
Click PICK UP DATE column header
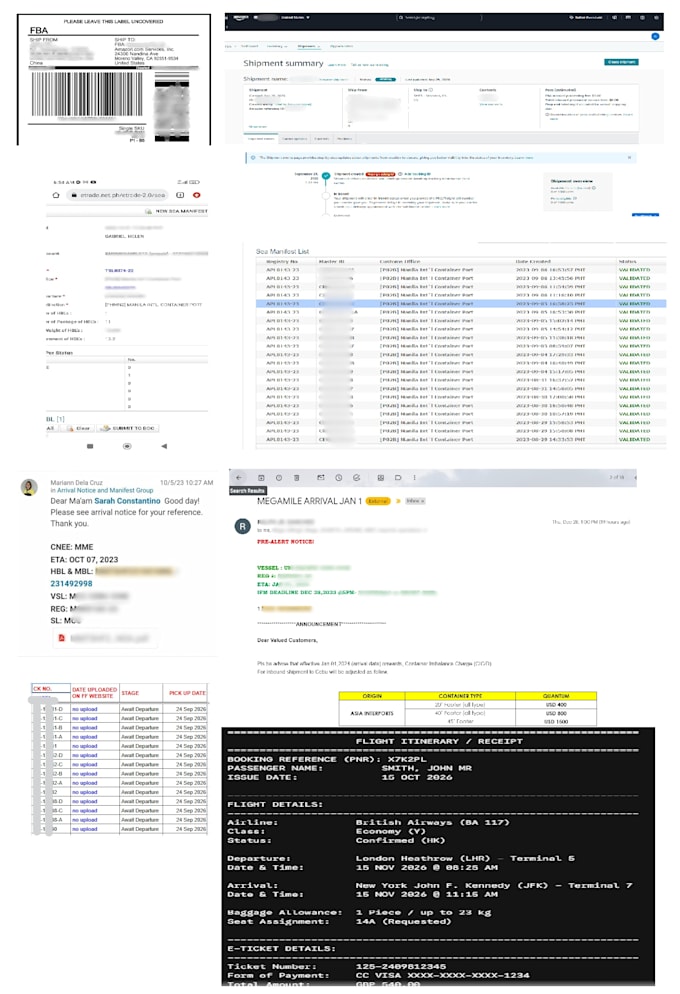pos(186,693)
